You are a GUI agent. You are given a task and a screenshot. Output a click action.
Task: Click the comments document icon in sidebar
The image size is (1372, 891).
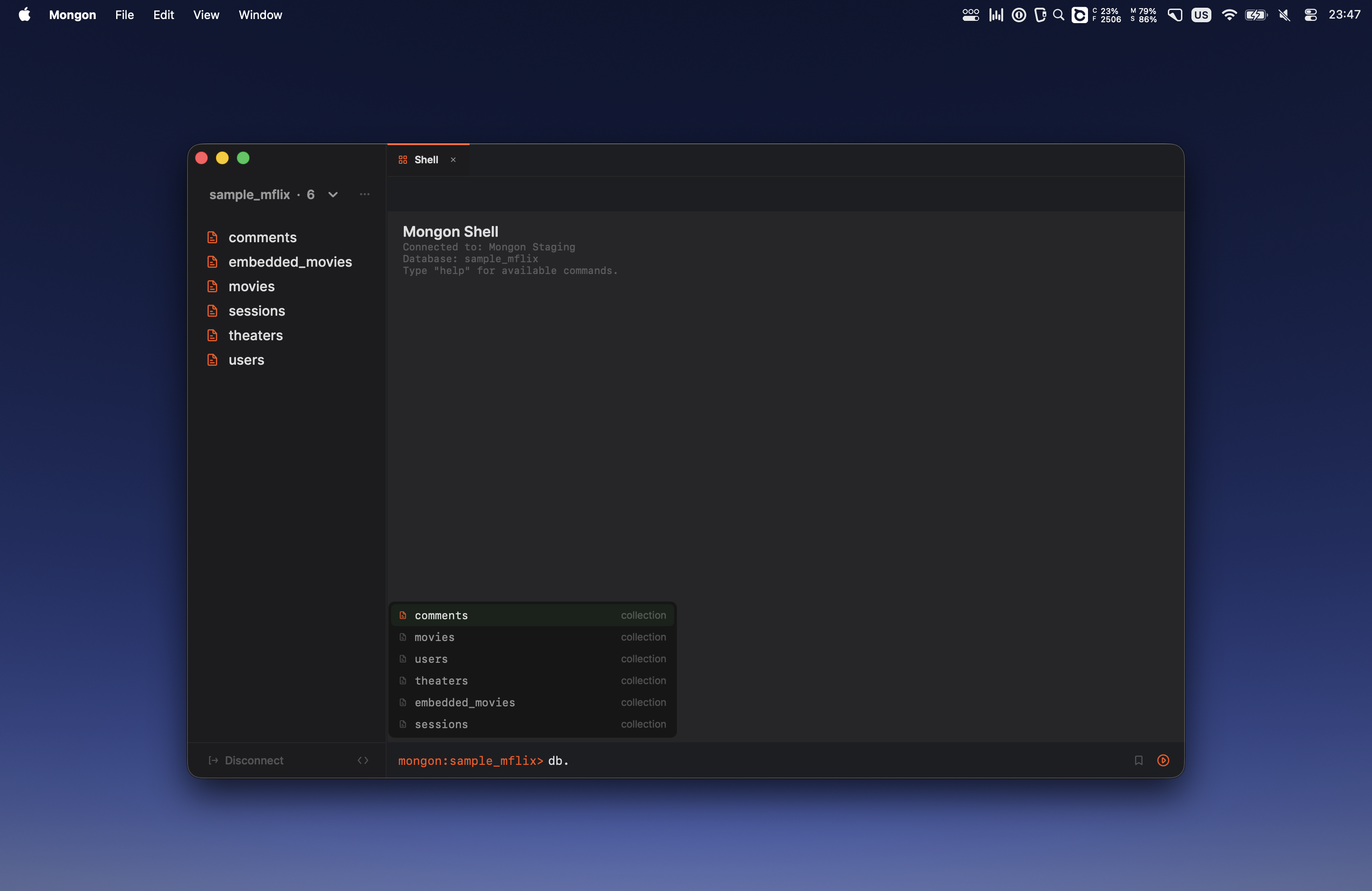[x=212, y=237]
